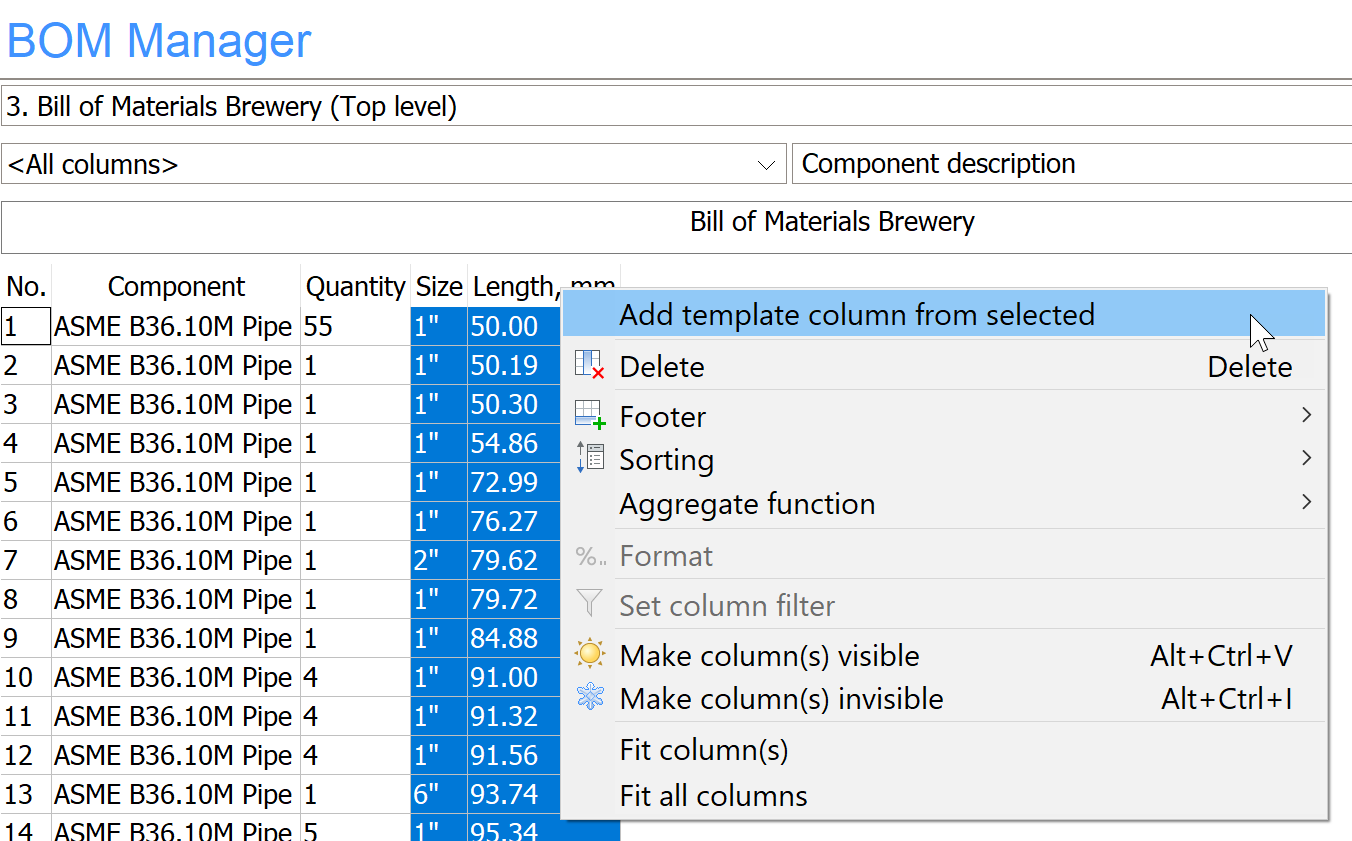Image resolution: width=1352 pixels, height=841 pixels.
Task: Click the snowflake icon for invisible columns
Action: (x=590, y=698)
